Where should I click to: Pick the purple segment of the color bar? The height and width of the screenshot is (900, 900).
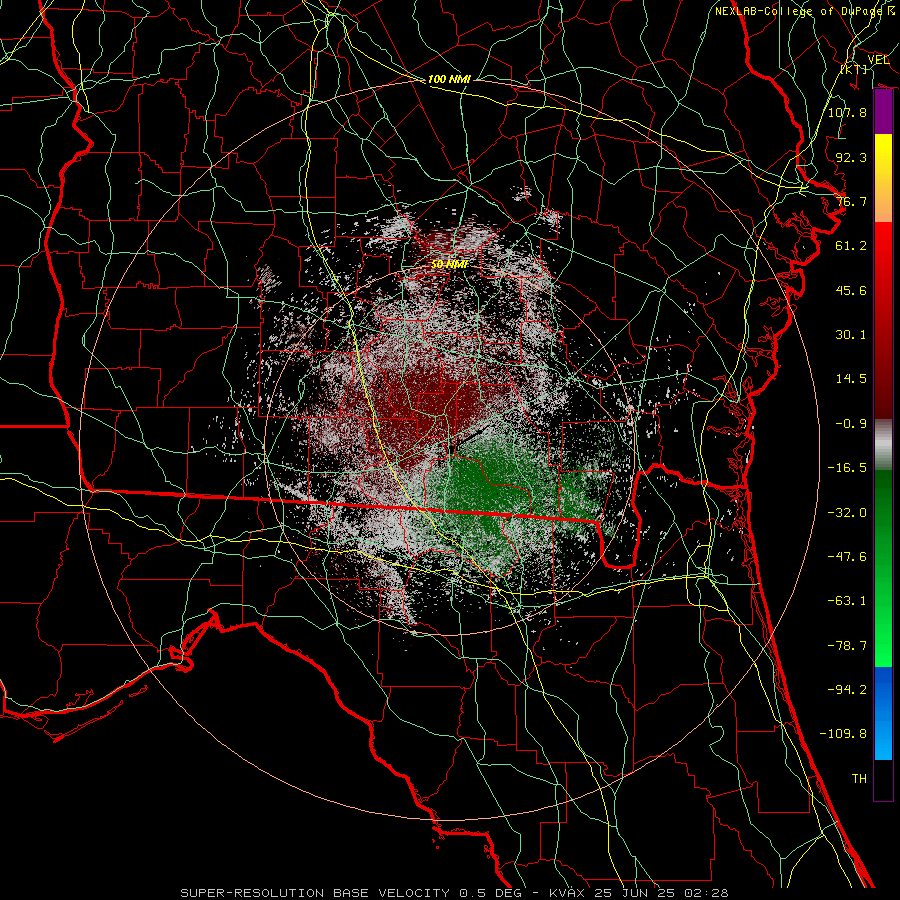point(883,112)
